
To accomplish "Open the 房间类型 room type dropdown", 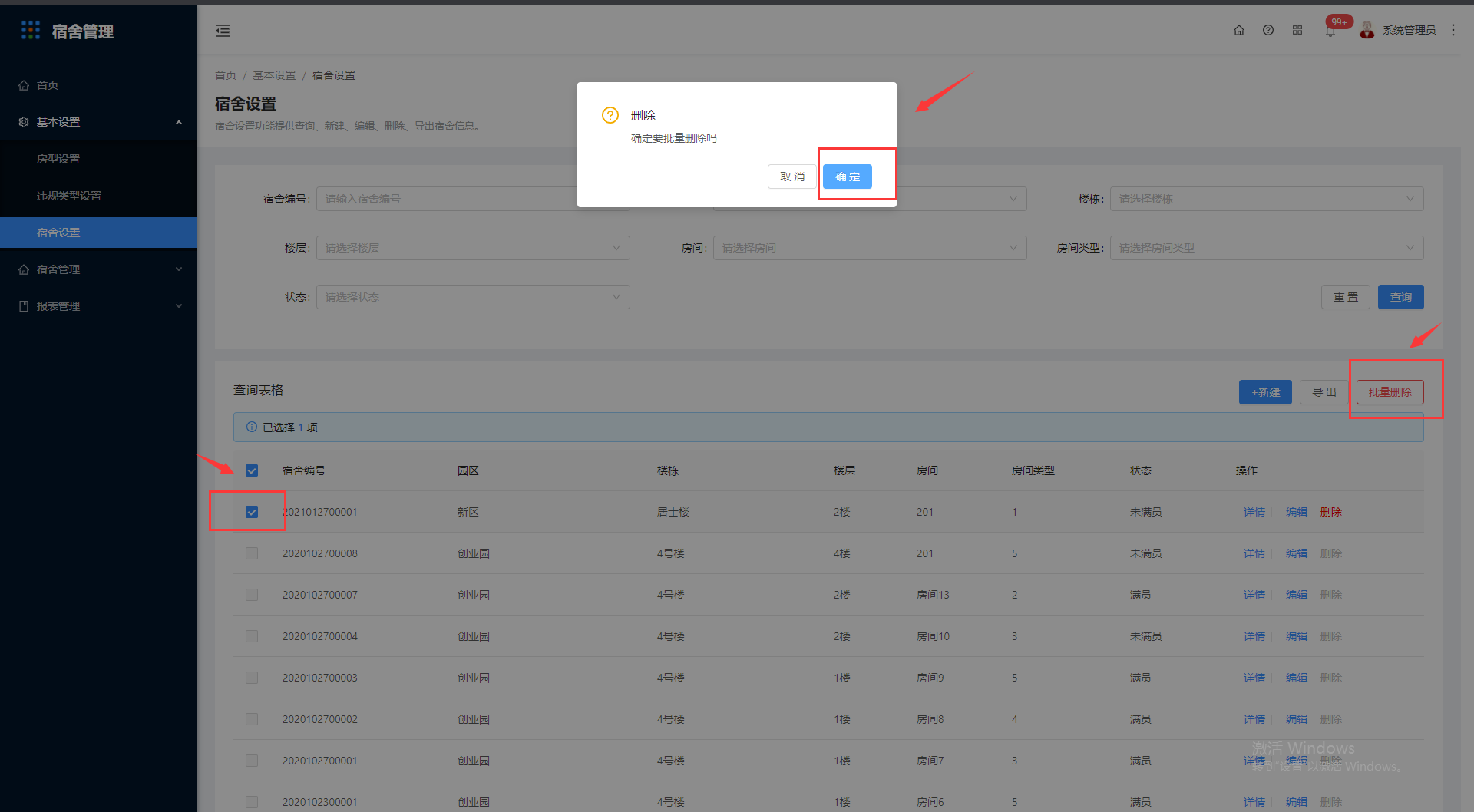I will pyautogui.click(x=1267, y=248).
